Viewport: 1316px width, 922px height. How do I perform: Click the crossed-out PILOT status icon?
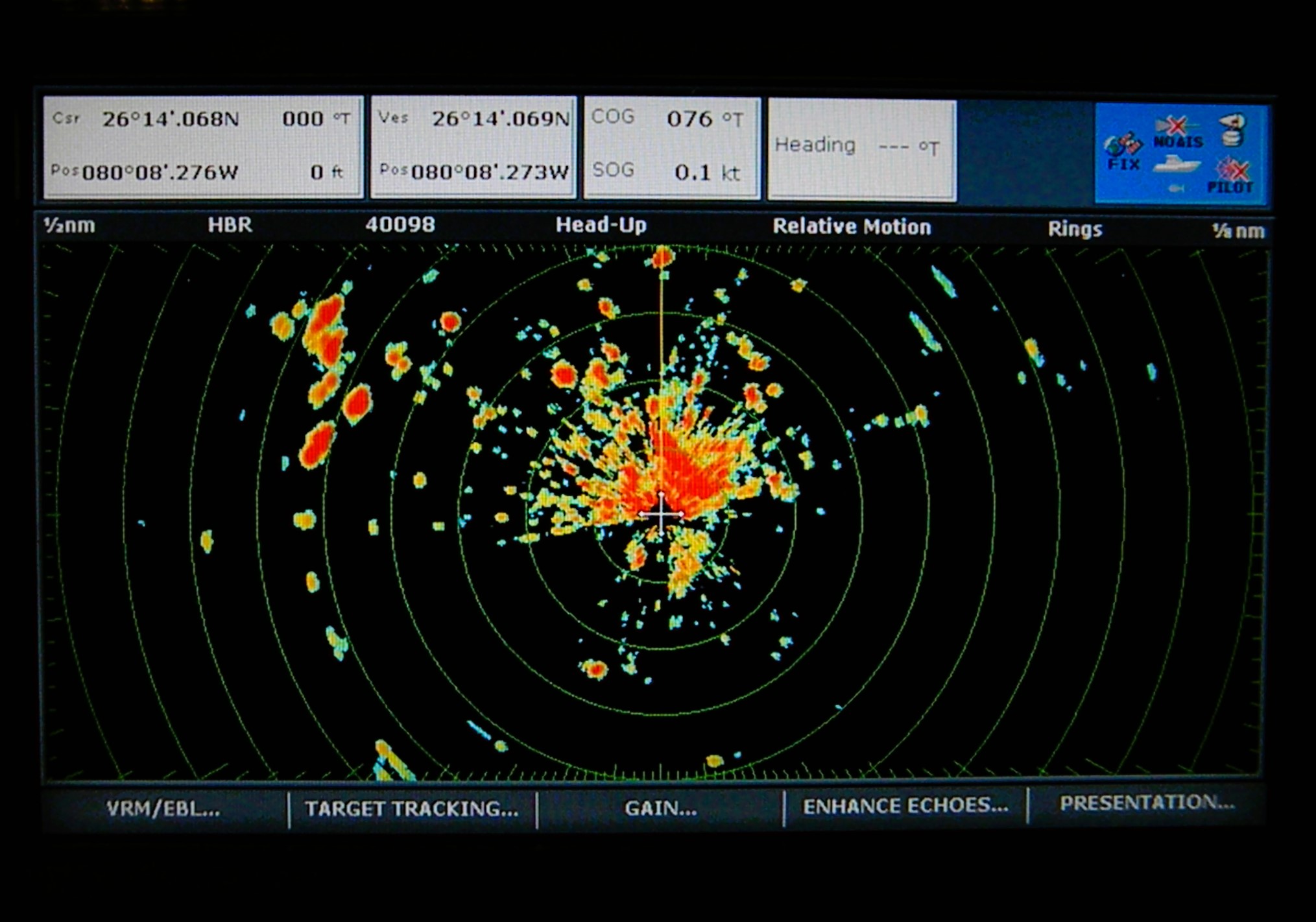pos(1230,176)
